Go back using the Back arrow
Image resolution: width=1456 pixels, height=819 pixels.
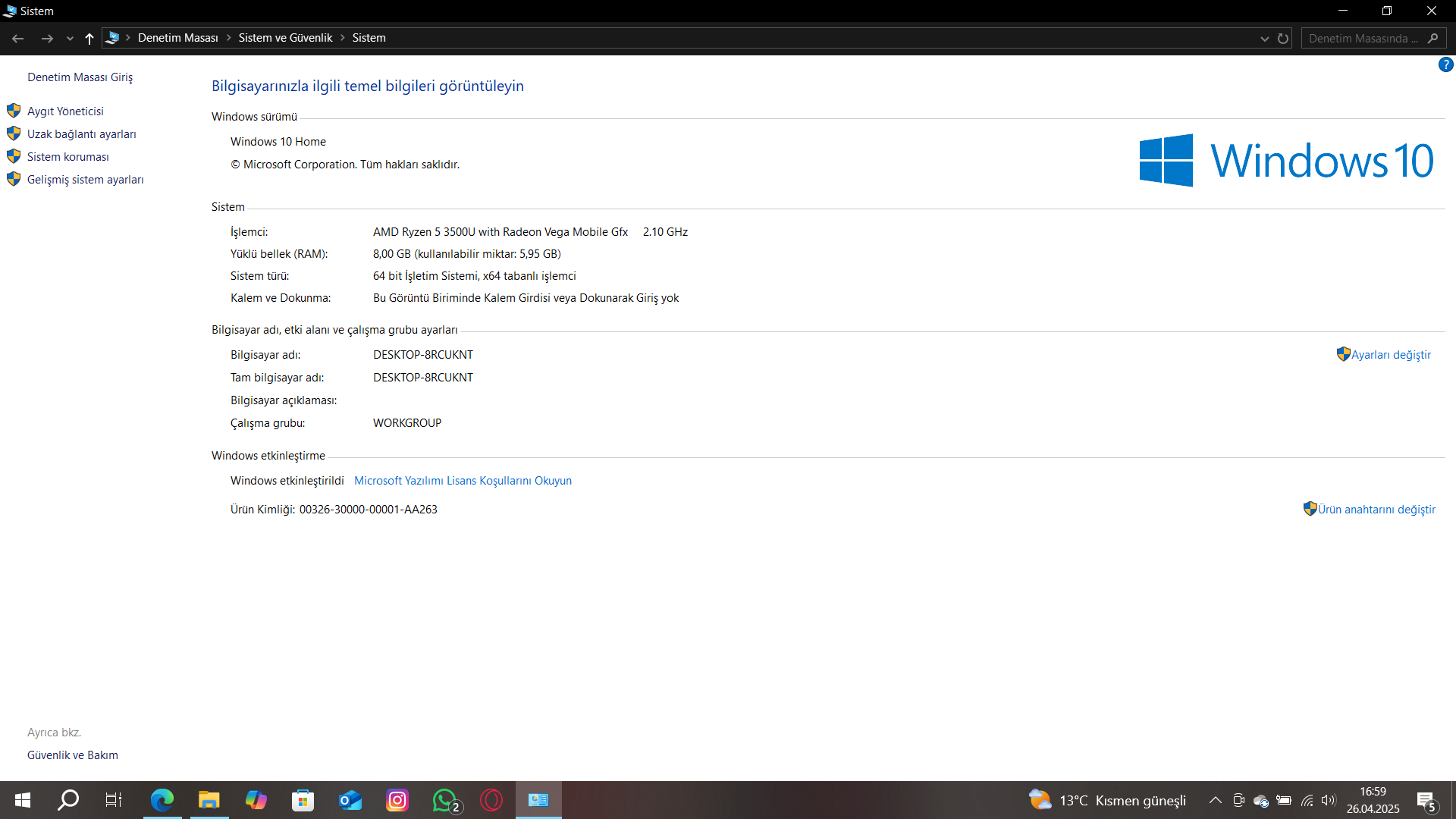(x=18, y=38)
